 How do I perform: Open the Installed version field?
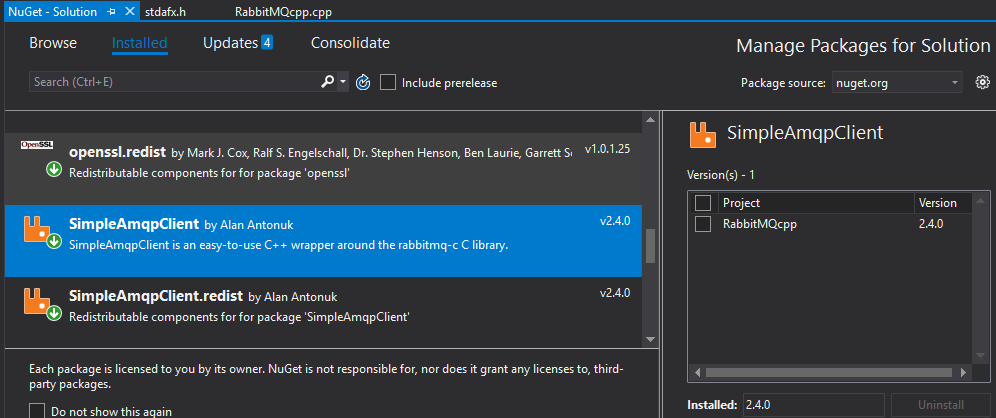coord(812,405)
